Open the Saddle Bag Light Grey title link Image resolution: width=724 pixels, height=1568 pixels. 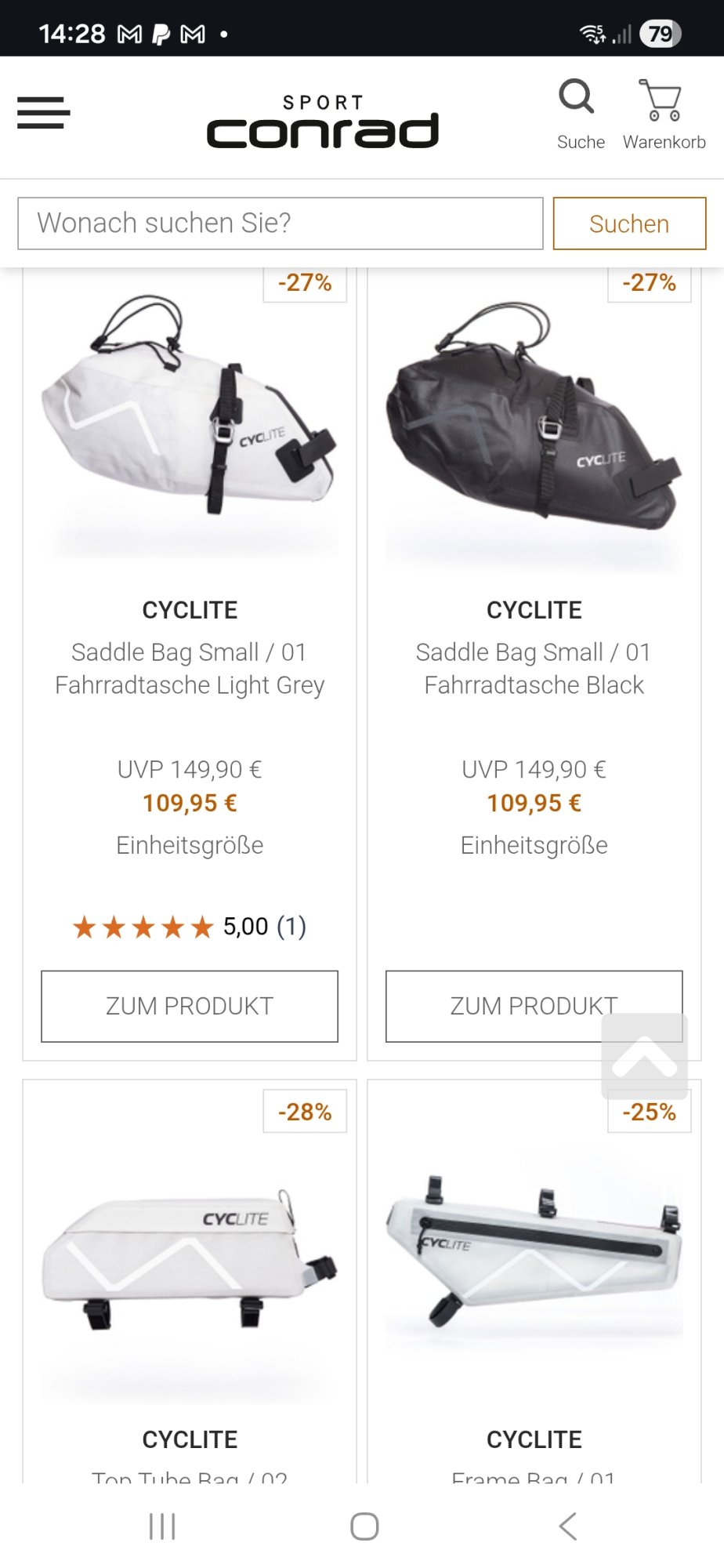190,669
